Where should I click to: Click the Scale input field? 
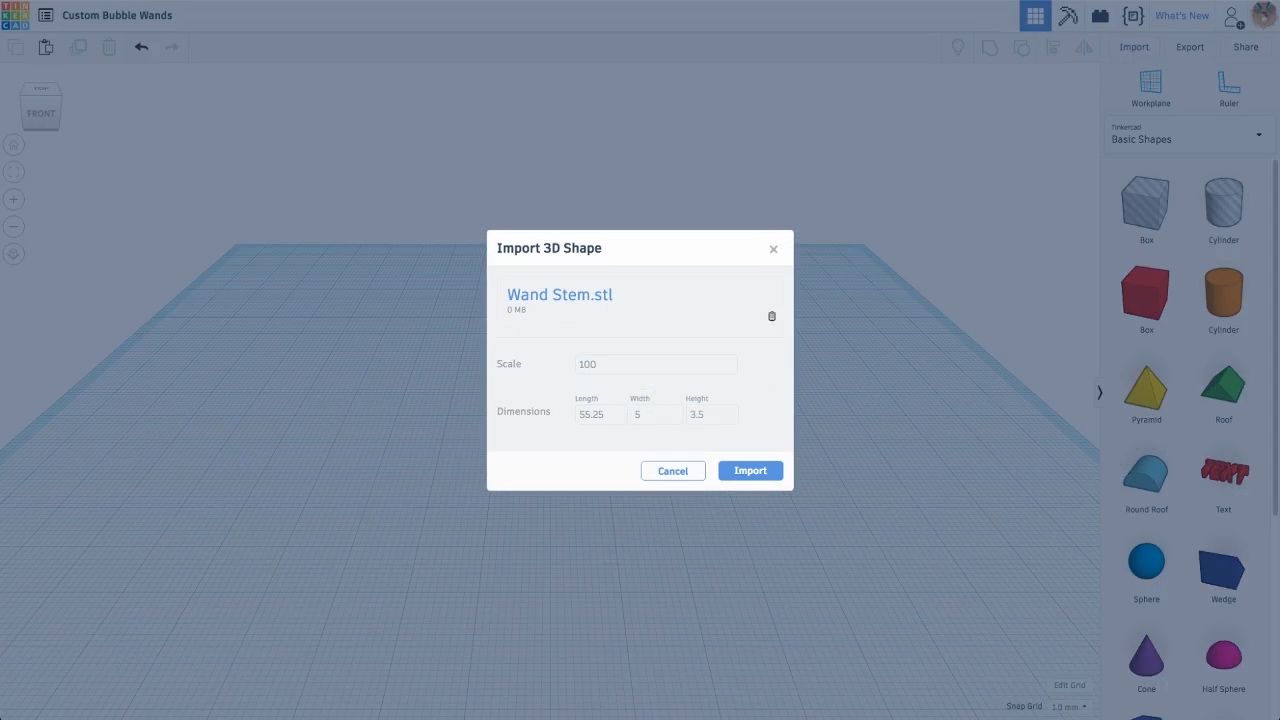[x=656, y=364]
